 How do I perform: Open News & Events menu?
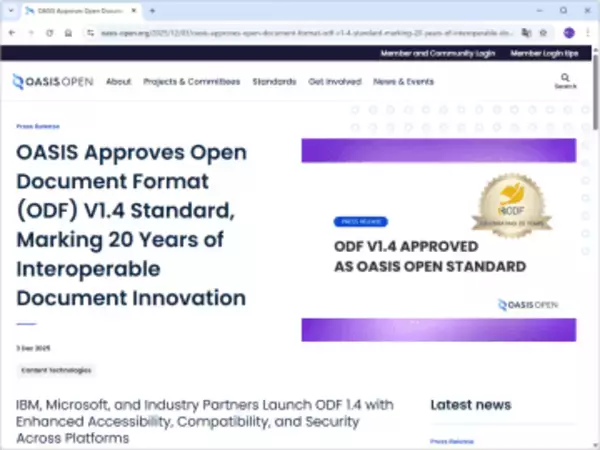pyautogui.click(x=403, y=82)
